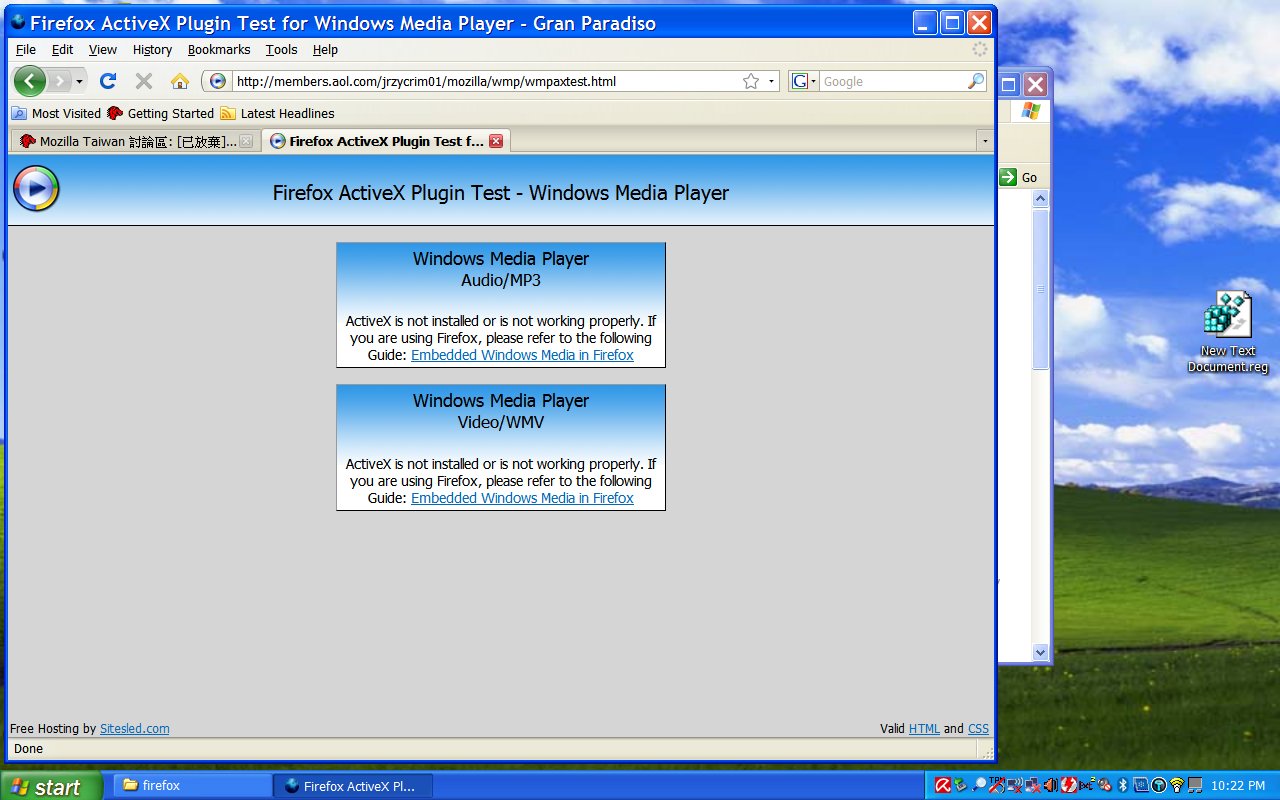The height and width of the screenshot is (800, 1280).
Task: Reload the current page
Action: 108,81
